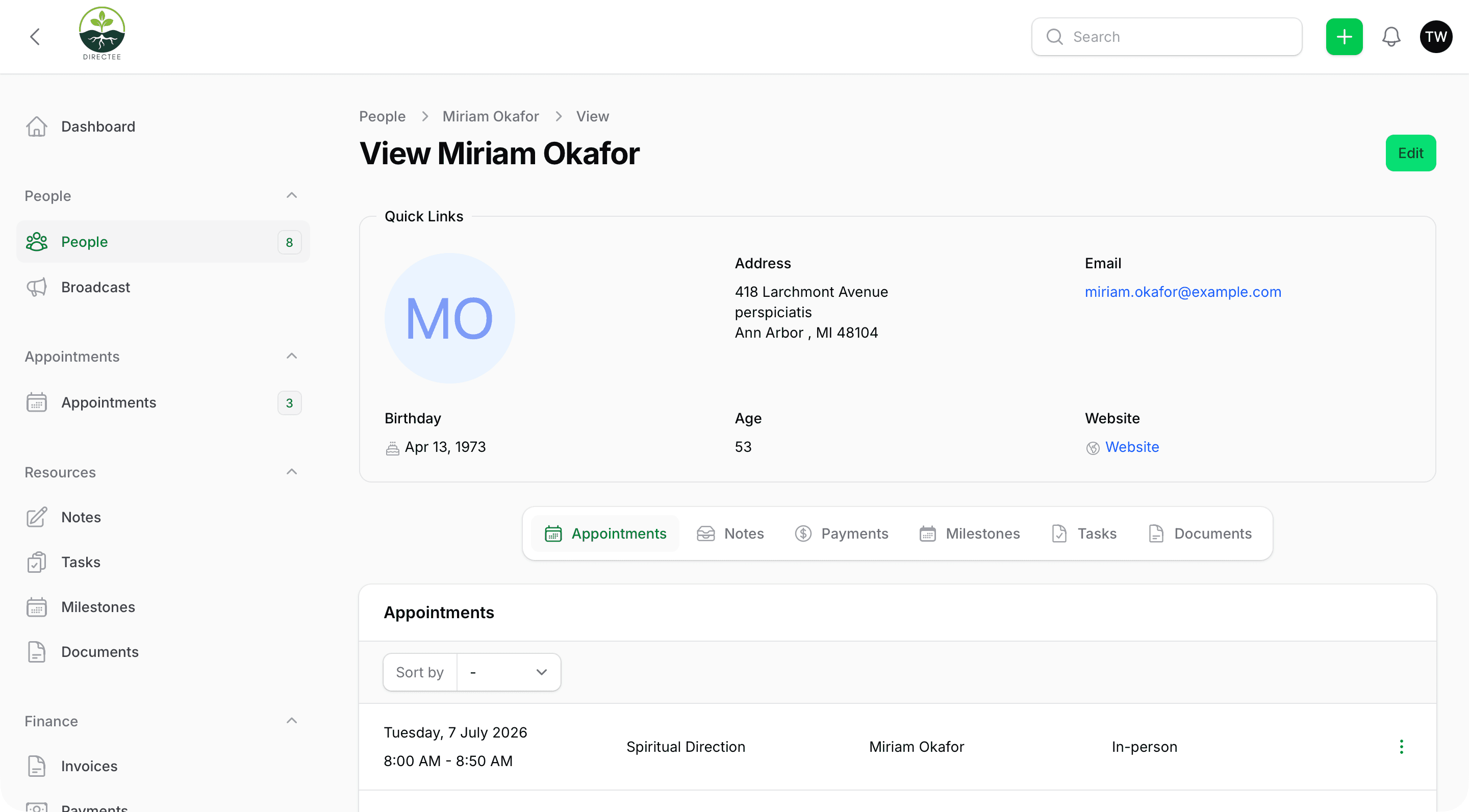Screen dimensions: 1469x812
Task: Click the '8:00 AM - 8:50 AM' time
Action: [448, 761]
